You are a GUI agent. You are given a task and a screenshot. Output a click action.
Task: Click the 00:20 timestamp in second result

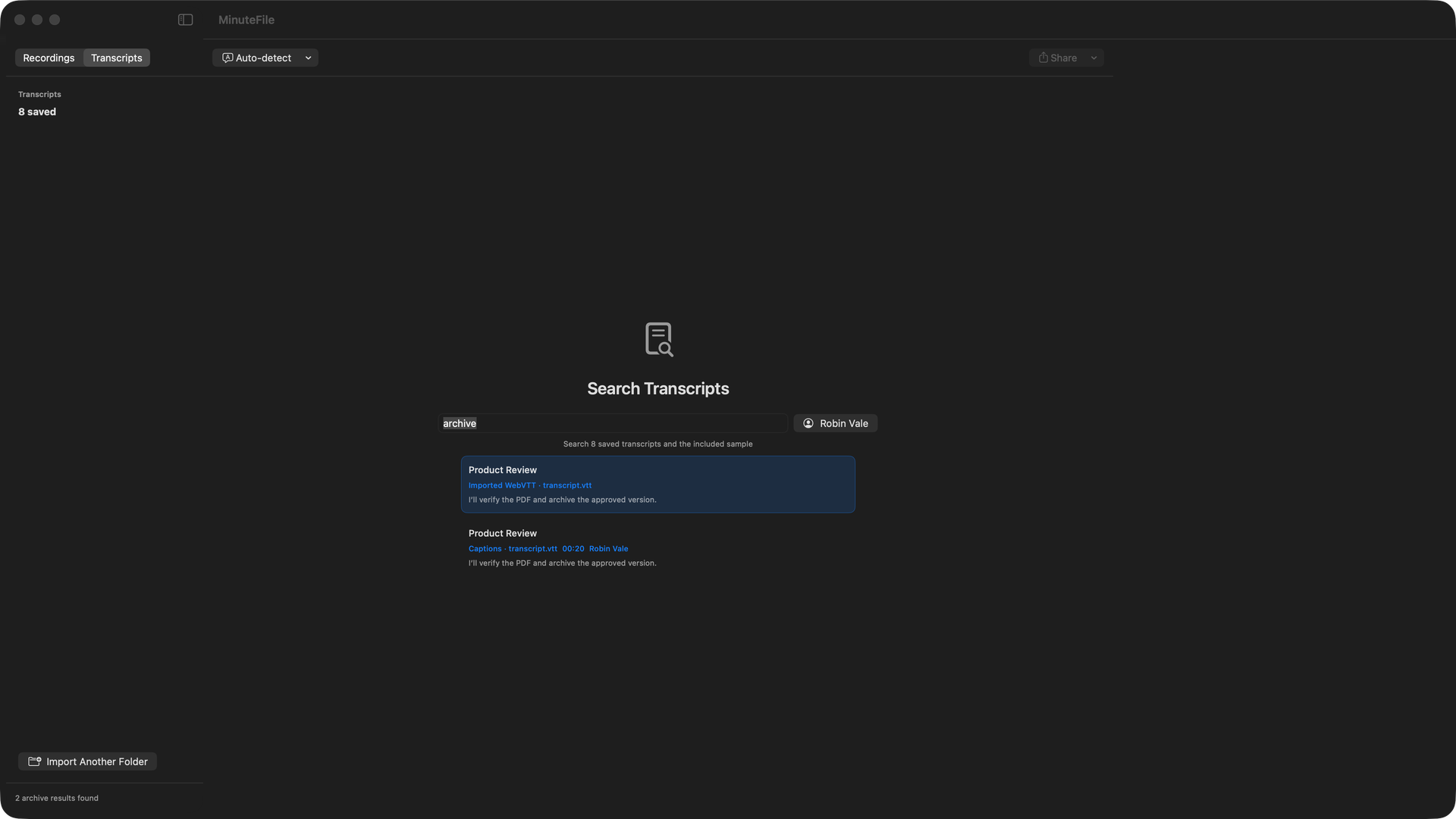tap(573, 548)
